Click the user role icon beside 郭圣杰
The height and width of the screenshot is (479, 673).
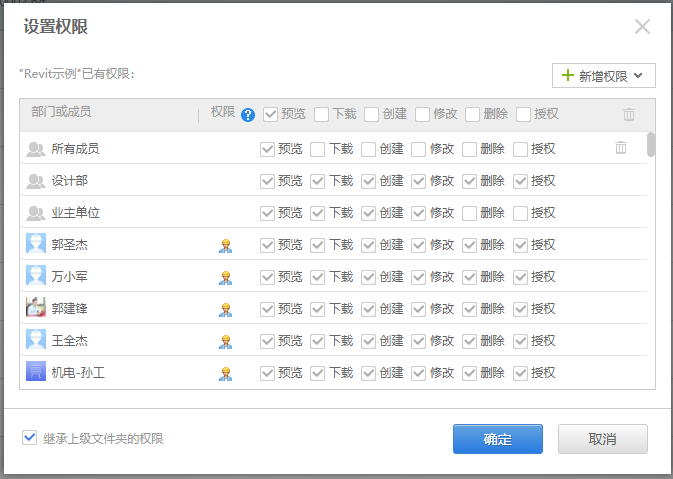tap(226, 245)
